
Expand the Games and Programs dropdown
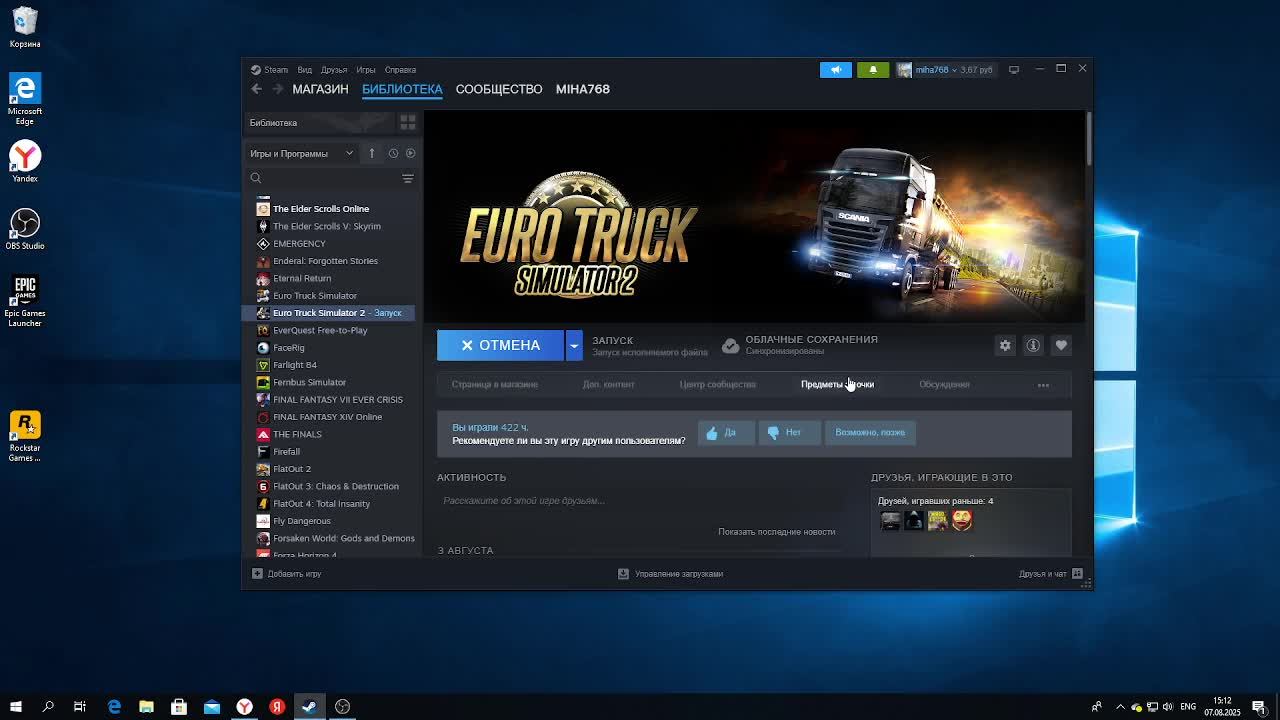click(302, 153)
